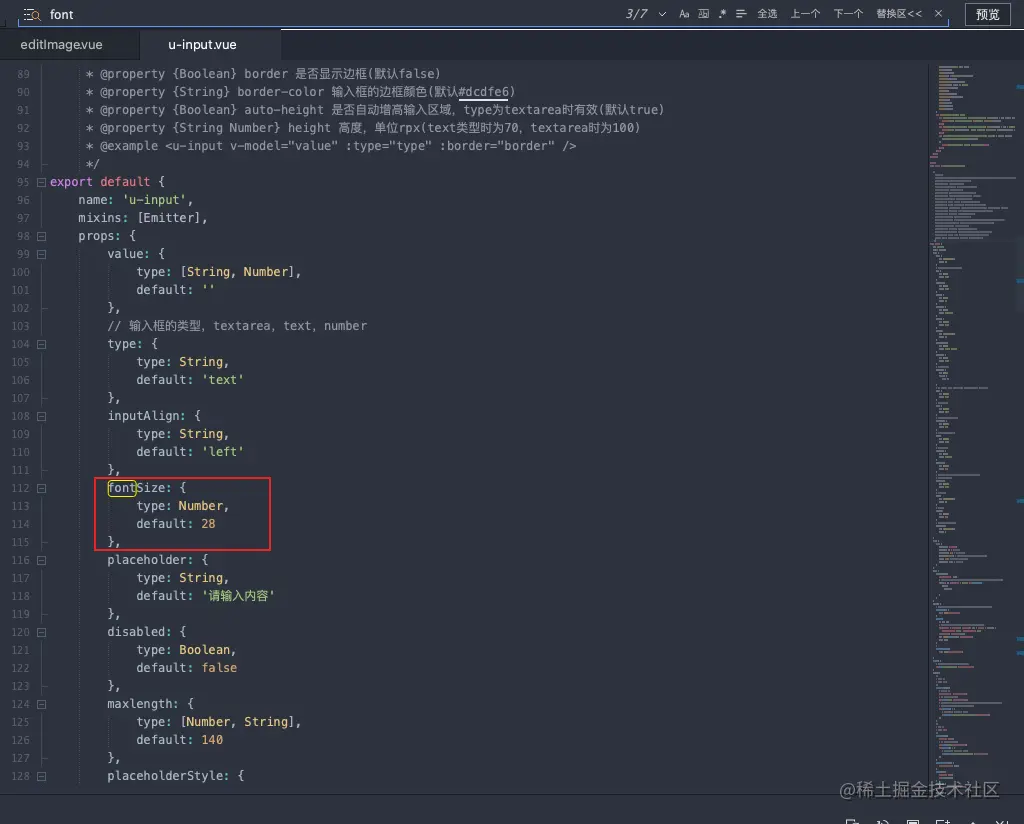Open the 3/7 results dropdown chevron
1024x824 pixels.
(662, 14)
